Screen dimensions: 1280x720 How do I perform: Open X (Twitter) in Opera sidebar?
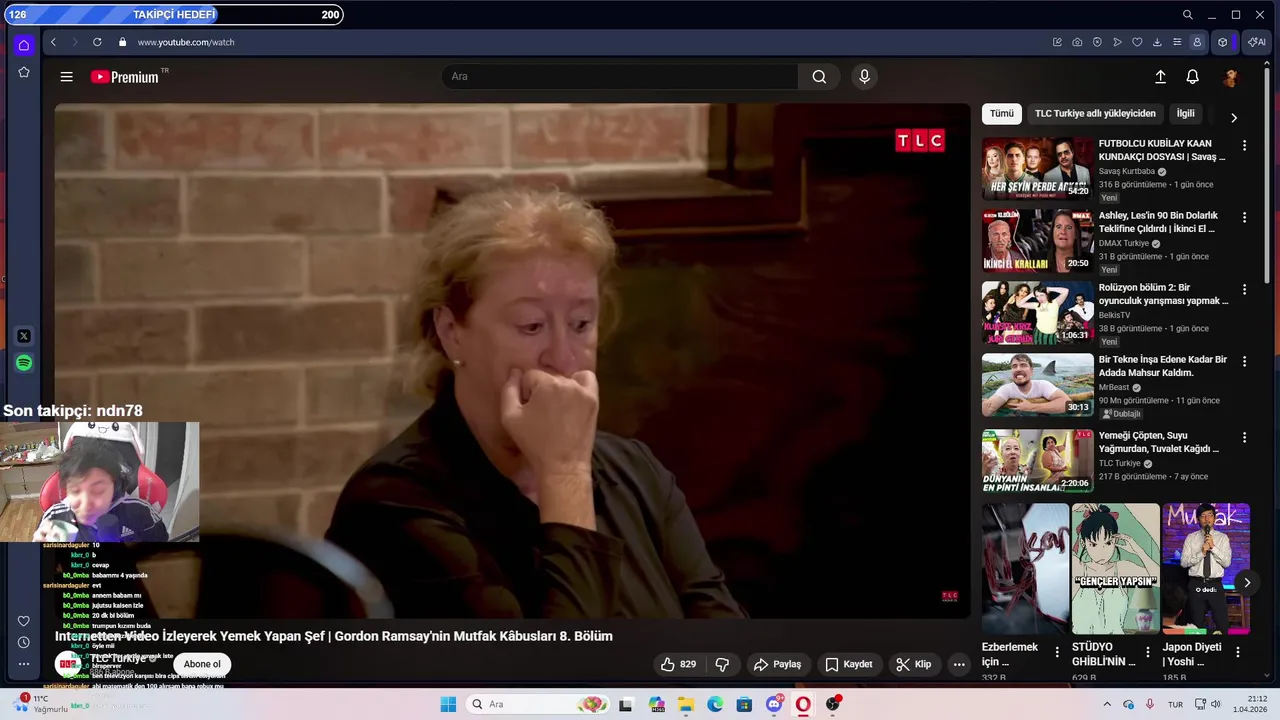pyautogui.click(x=24, y=336)
